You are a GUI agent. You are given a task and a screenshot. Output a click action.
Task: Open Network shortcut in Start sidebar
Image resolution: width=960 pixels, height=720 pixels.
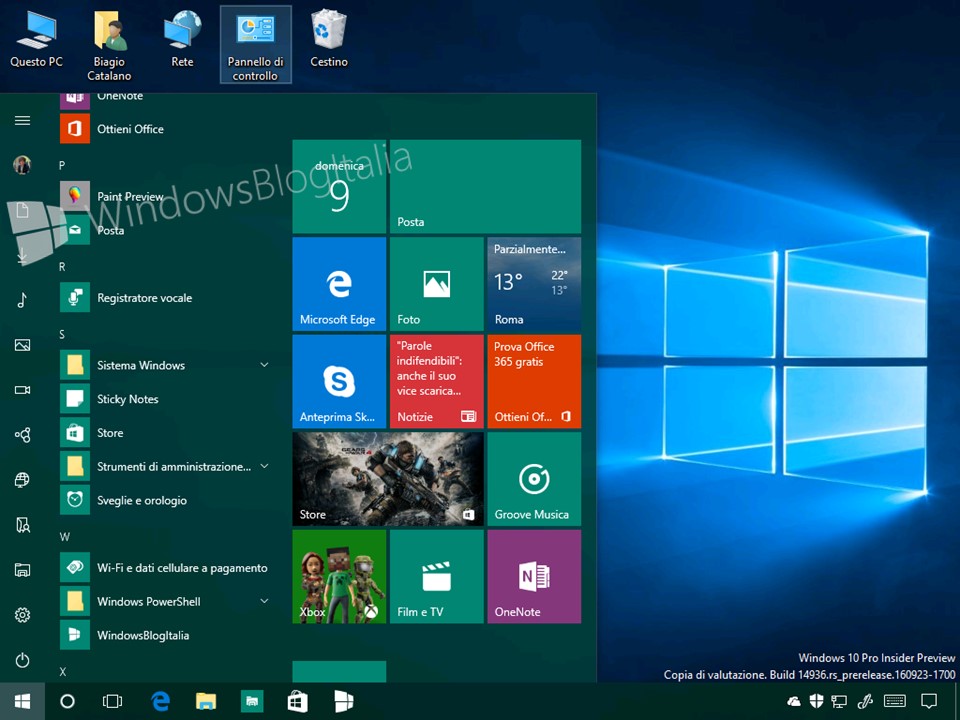tap(23, 480)
